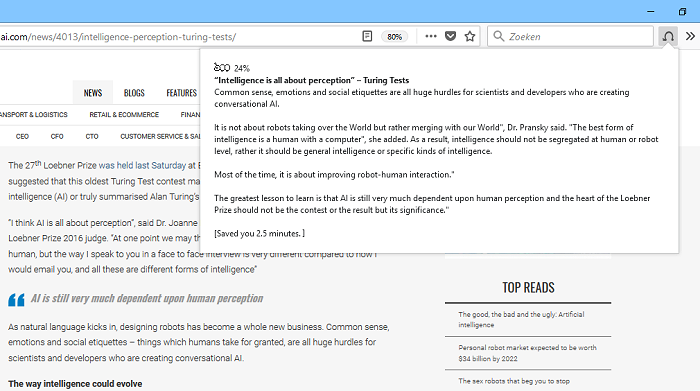Click article paragraph 'As natural language kicks in'
The image size is (700, 391).
[x=199, y=342]
